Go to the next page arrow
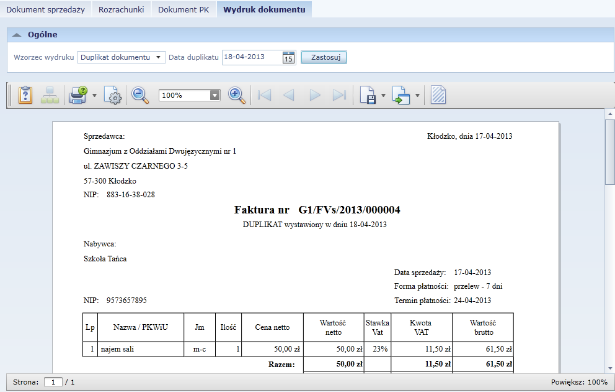Screen dimensions: 615x392 click(315, 95)
